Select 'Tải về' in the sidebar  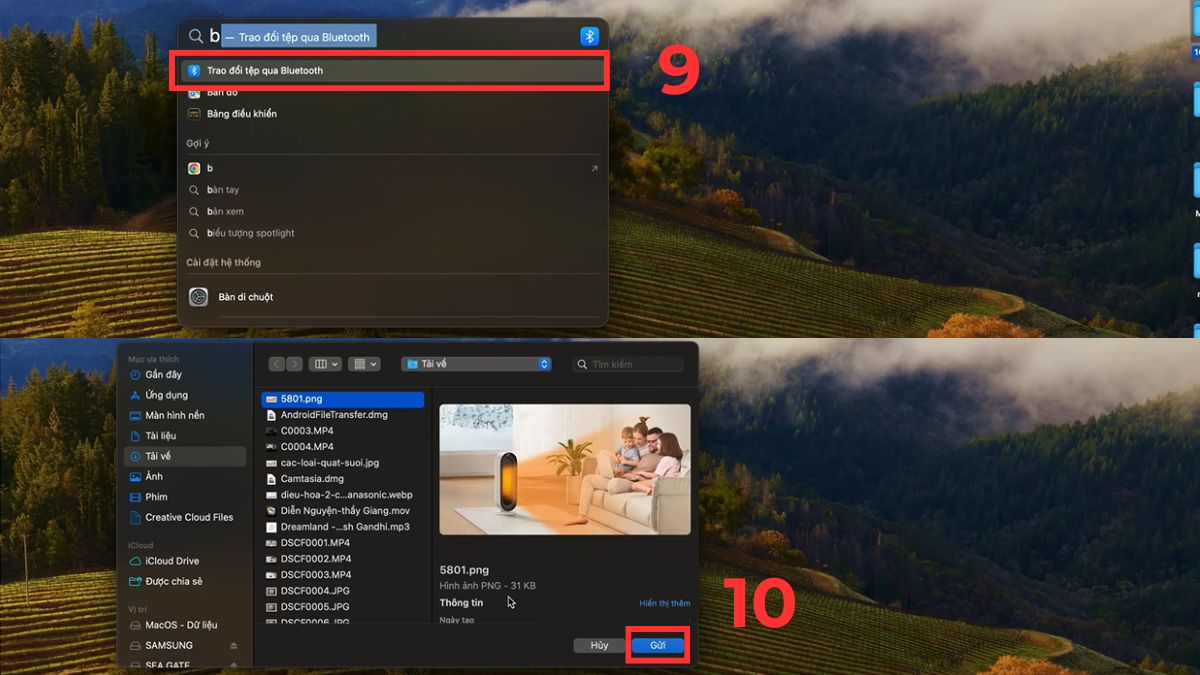184,456
